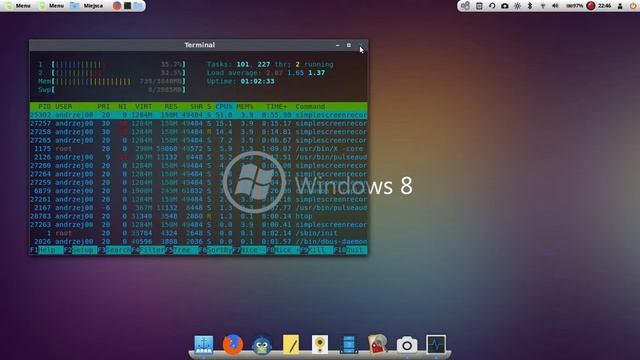Click F9 Kill in htop bar
640x360 pixels.
[x=317, y=250]
